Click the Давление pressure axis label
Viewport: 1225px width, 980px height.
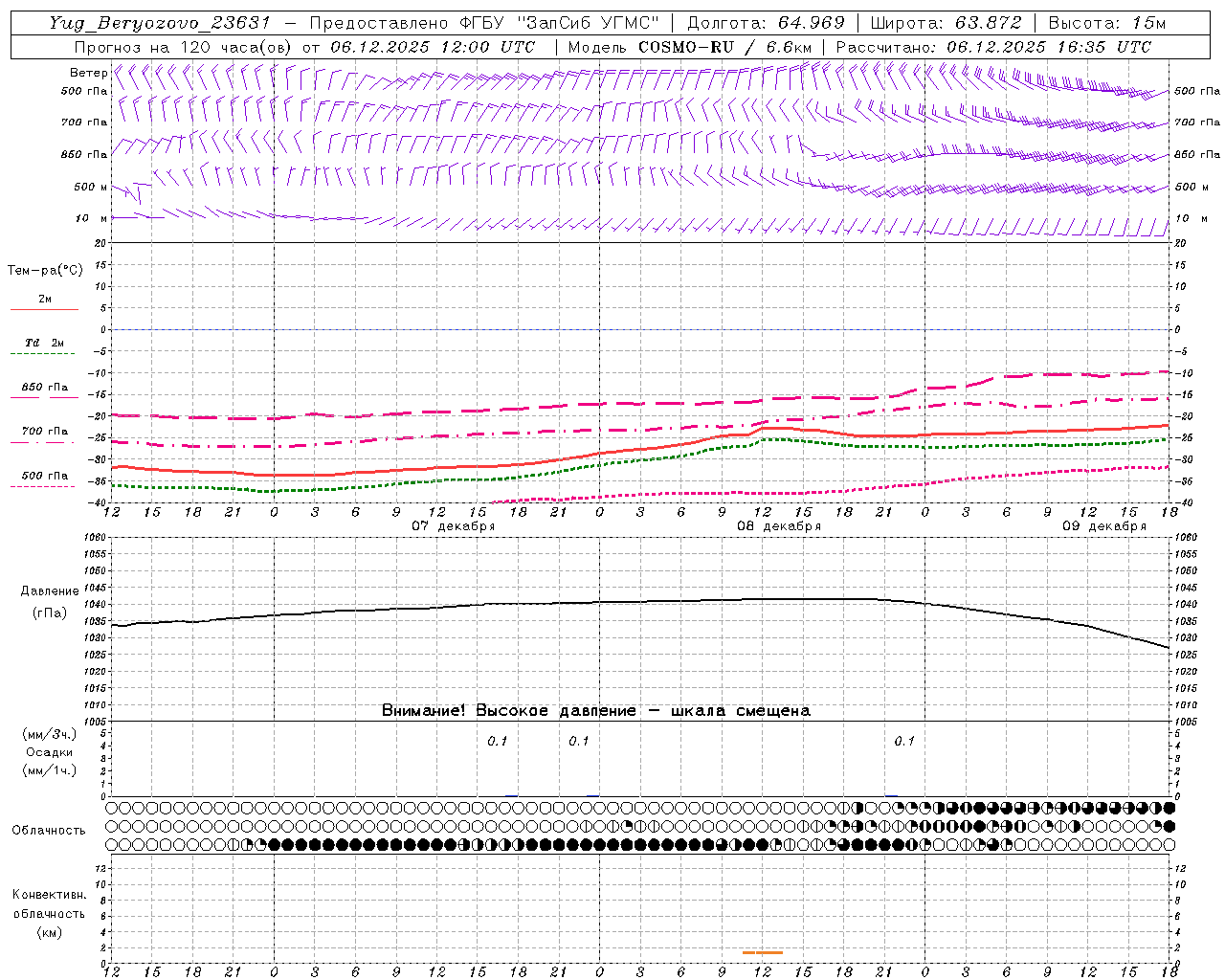click(50, 591)
